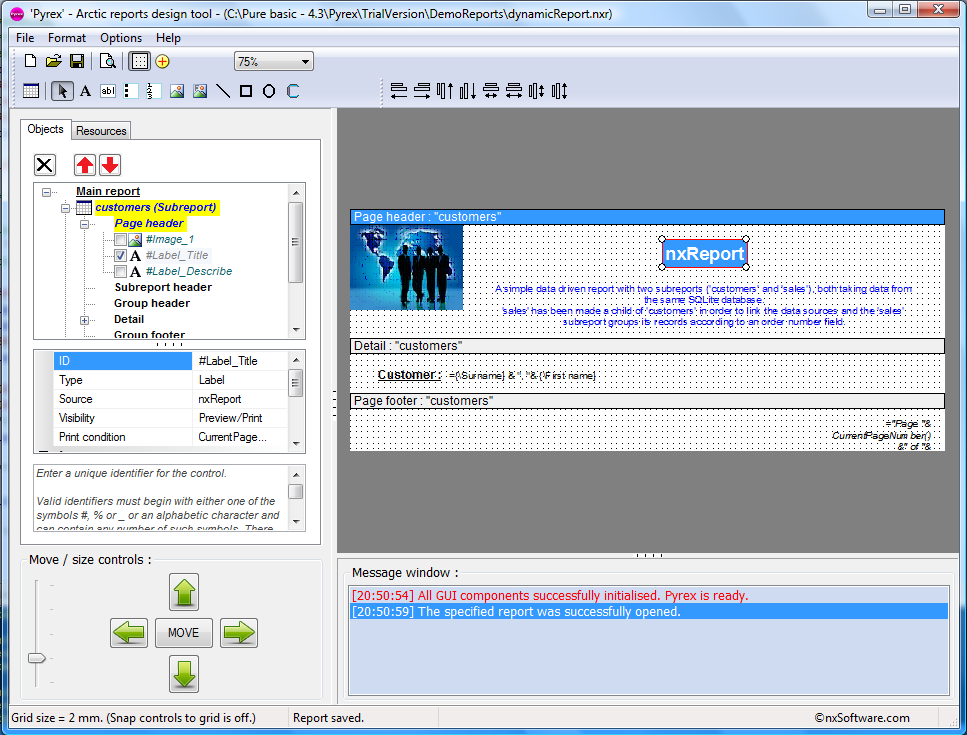
Task: Collapse the Page header tree node
Action: [85, 224]
